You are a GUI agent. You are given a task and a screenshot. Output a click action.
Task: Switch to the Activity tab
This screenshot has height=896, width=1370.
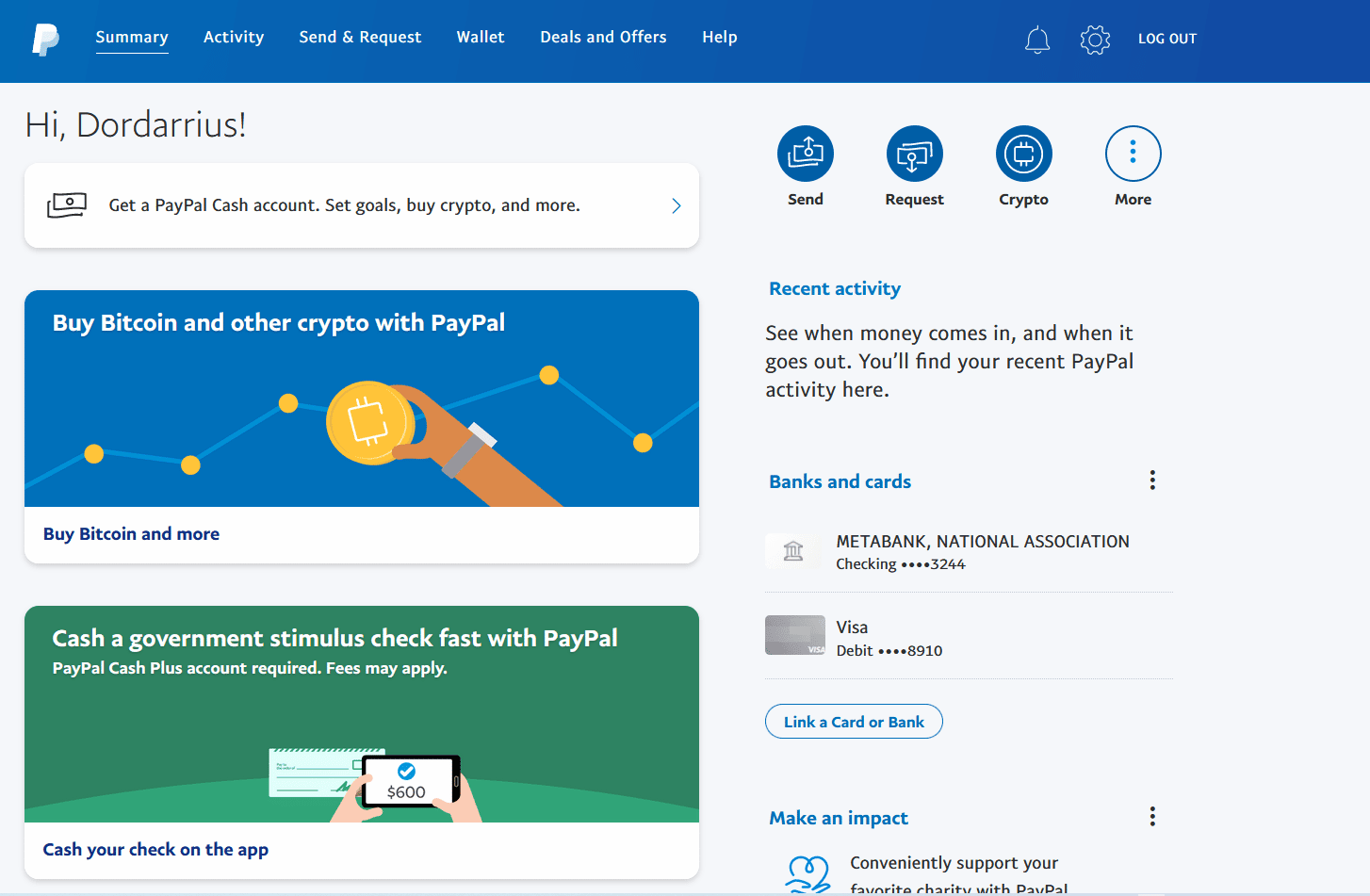[x=233, y=37]
